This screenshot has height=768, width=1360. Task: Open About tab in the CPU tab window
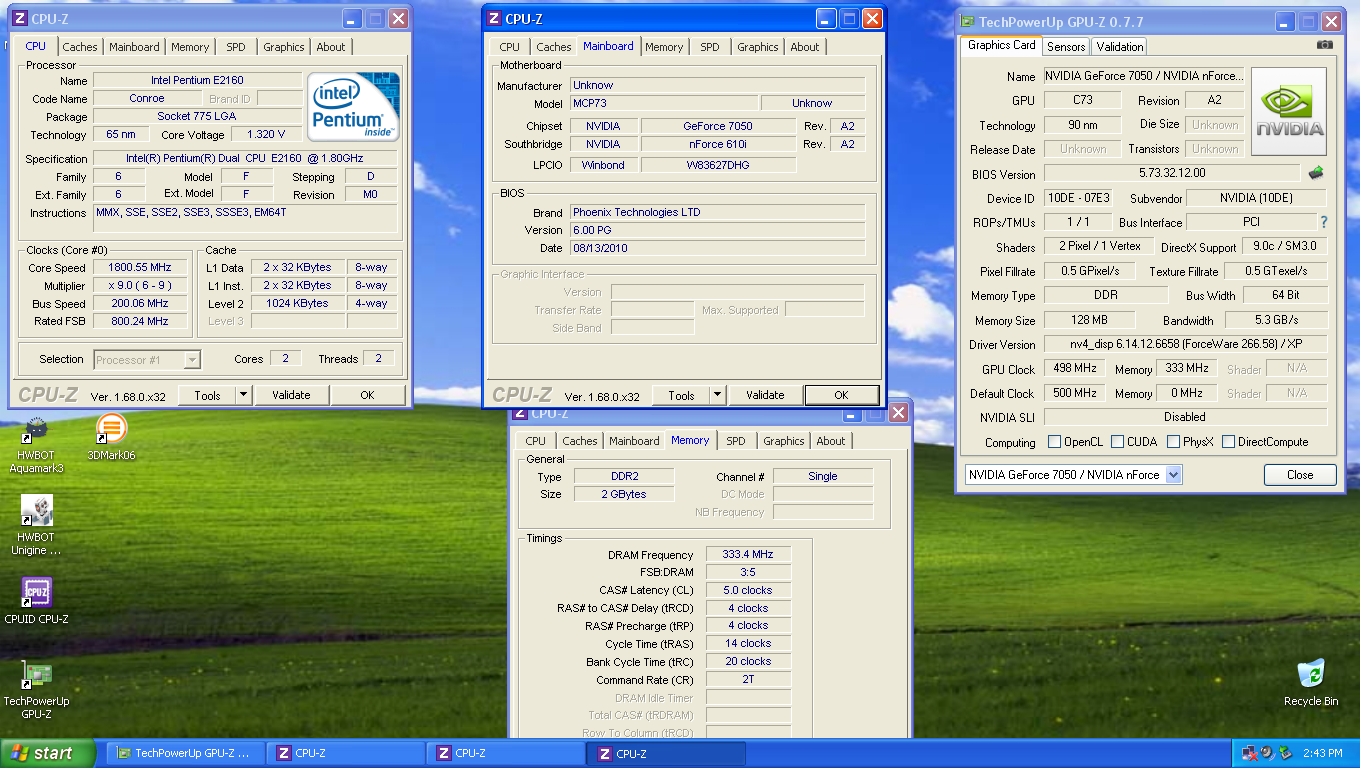click(330, 47)
